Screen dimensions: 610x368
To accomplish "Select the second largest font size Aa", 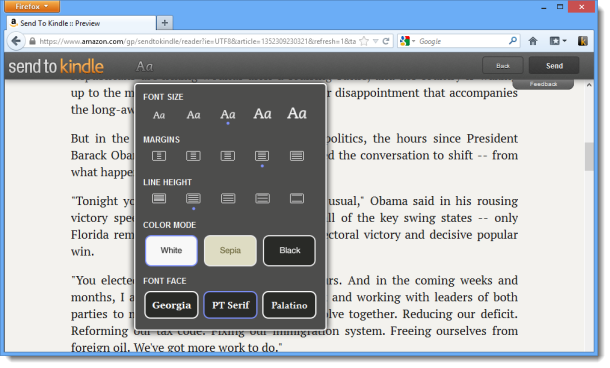I will tap(263, 114).
